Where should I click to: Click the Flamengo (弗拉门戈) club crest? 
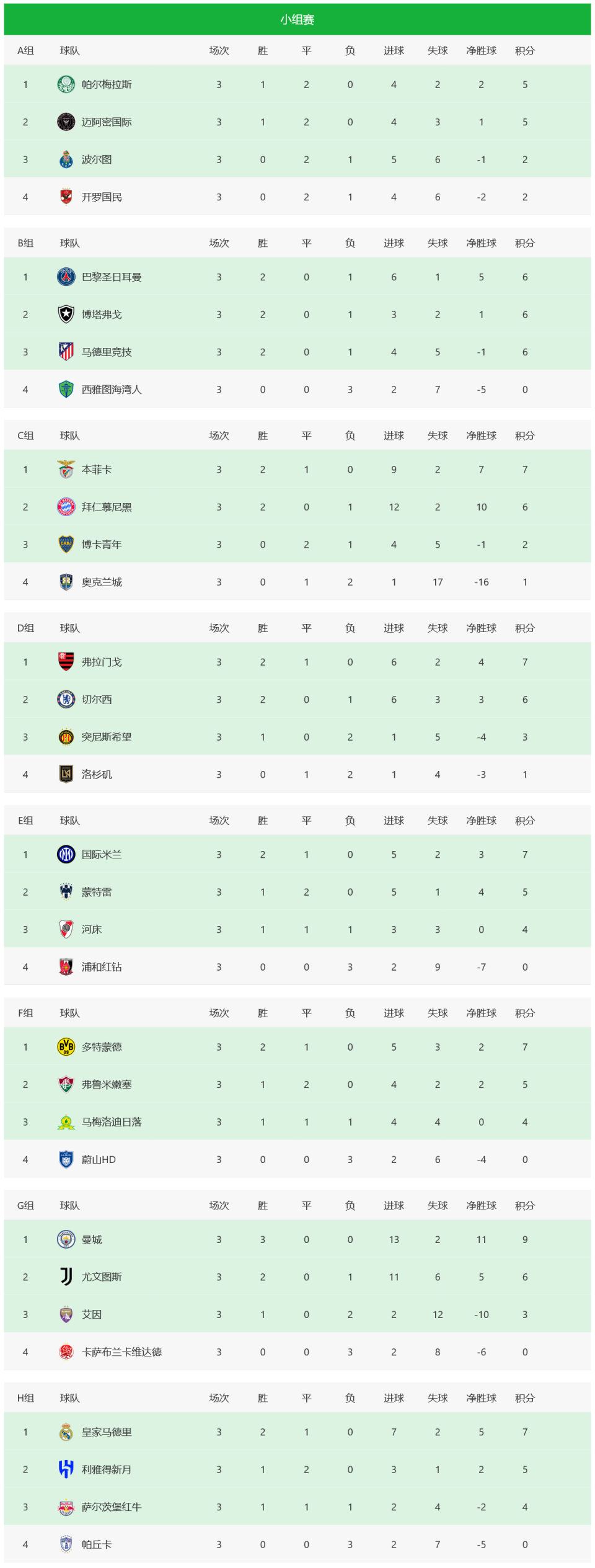pyautogui.click(x=66, y=662)
